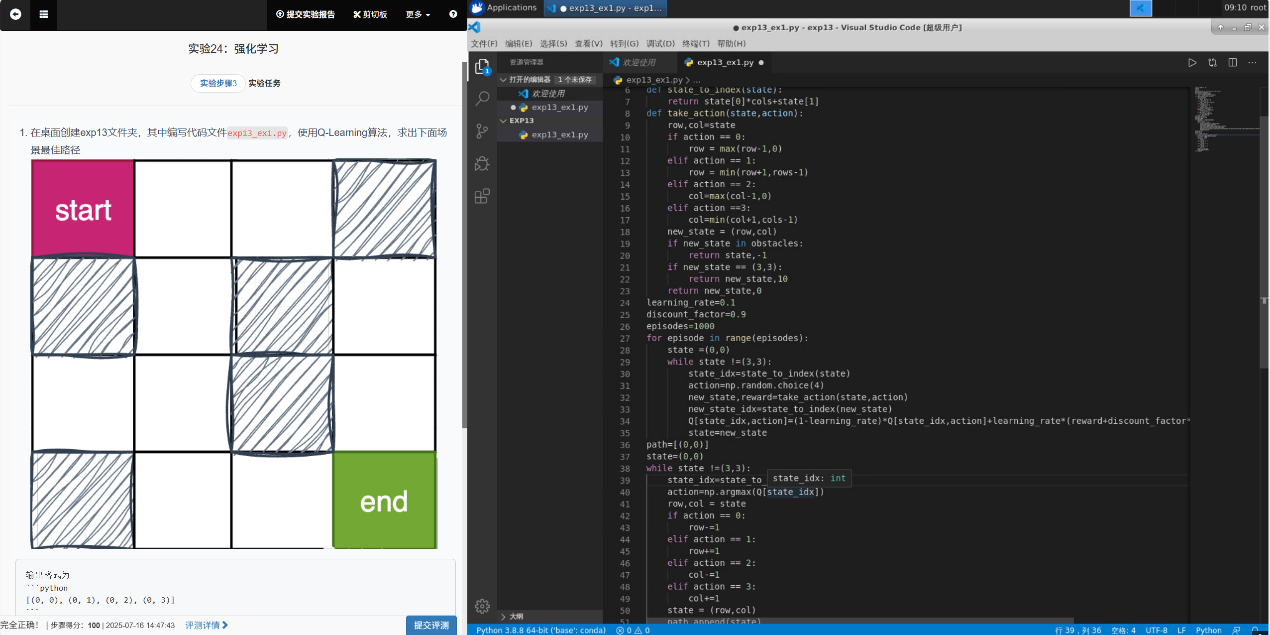The image size is (1270, 635).
Task: Click the 评测详情 link
Action: coord(206,625)
